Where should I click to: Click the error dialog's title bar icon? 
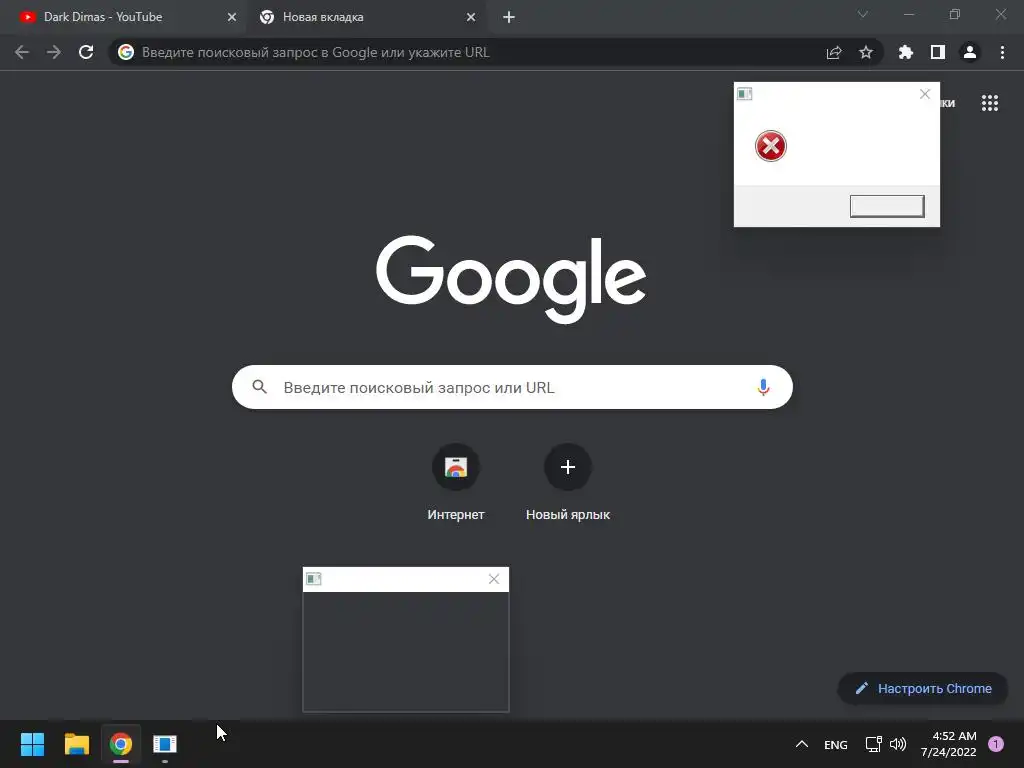tap(744, 94)
